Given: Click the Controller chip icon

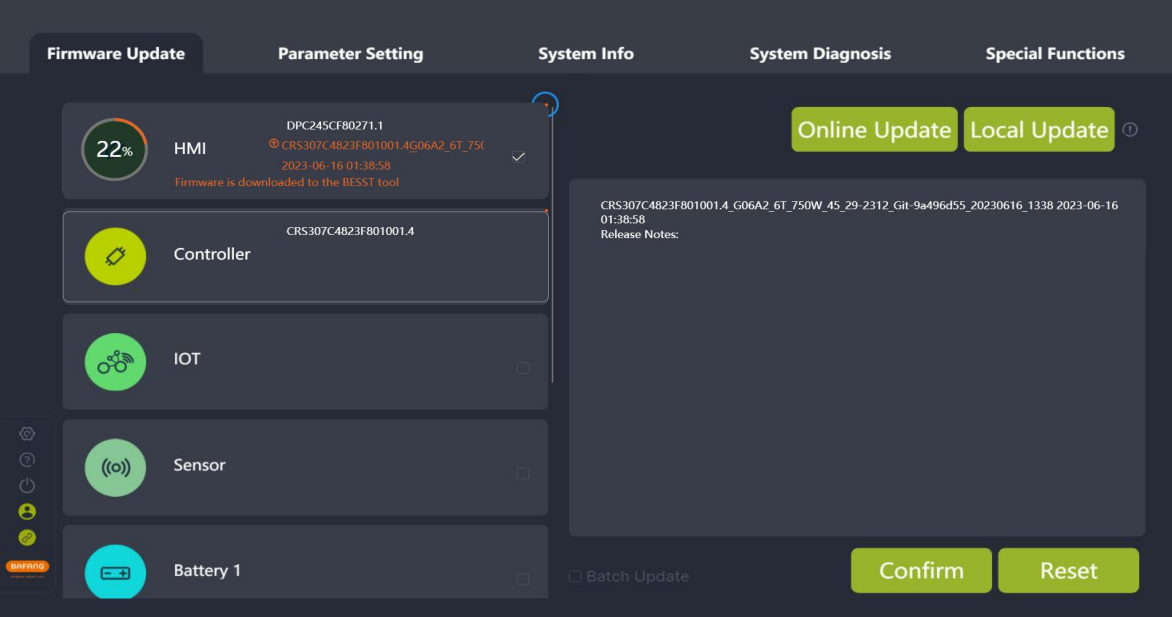Looking at the screenshot, I should (115, 256).
